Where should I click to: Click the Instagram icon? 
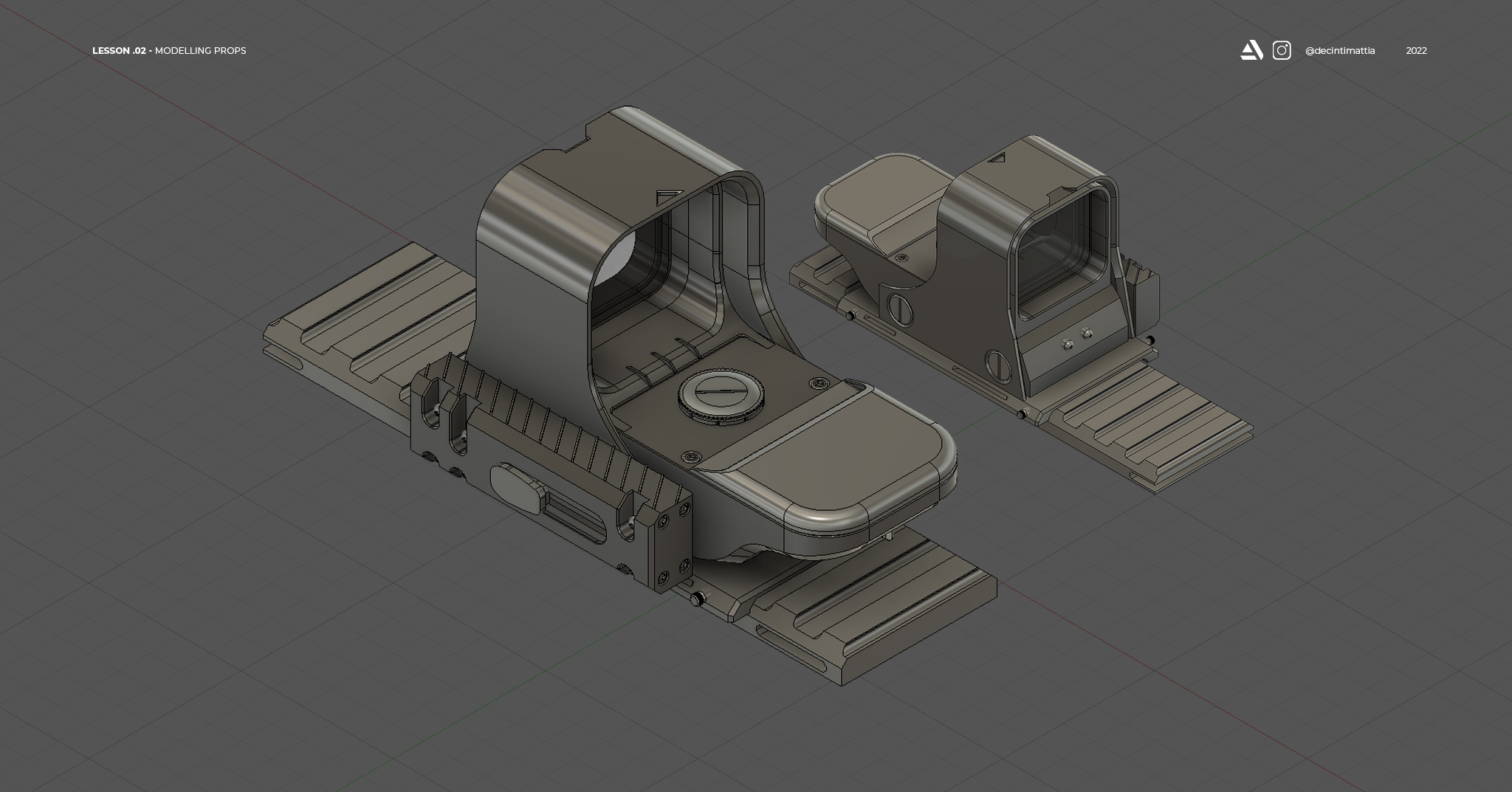pos(1282,50)
